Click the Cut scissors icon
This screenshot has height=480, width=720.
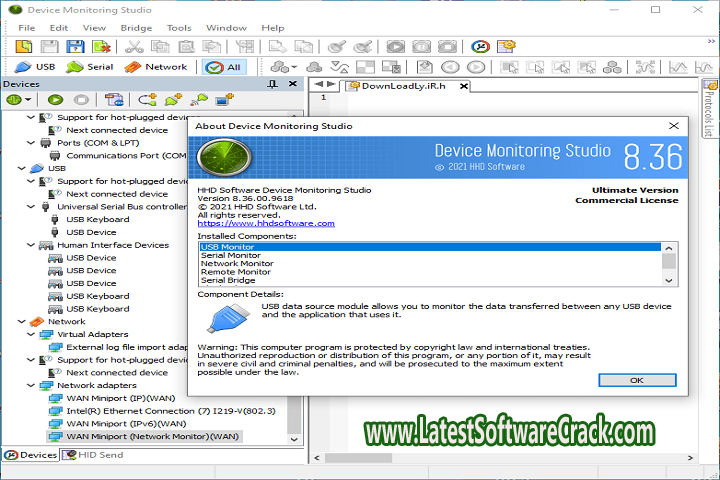(x=133, y=46)
